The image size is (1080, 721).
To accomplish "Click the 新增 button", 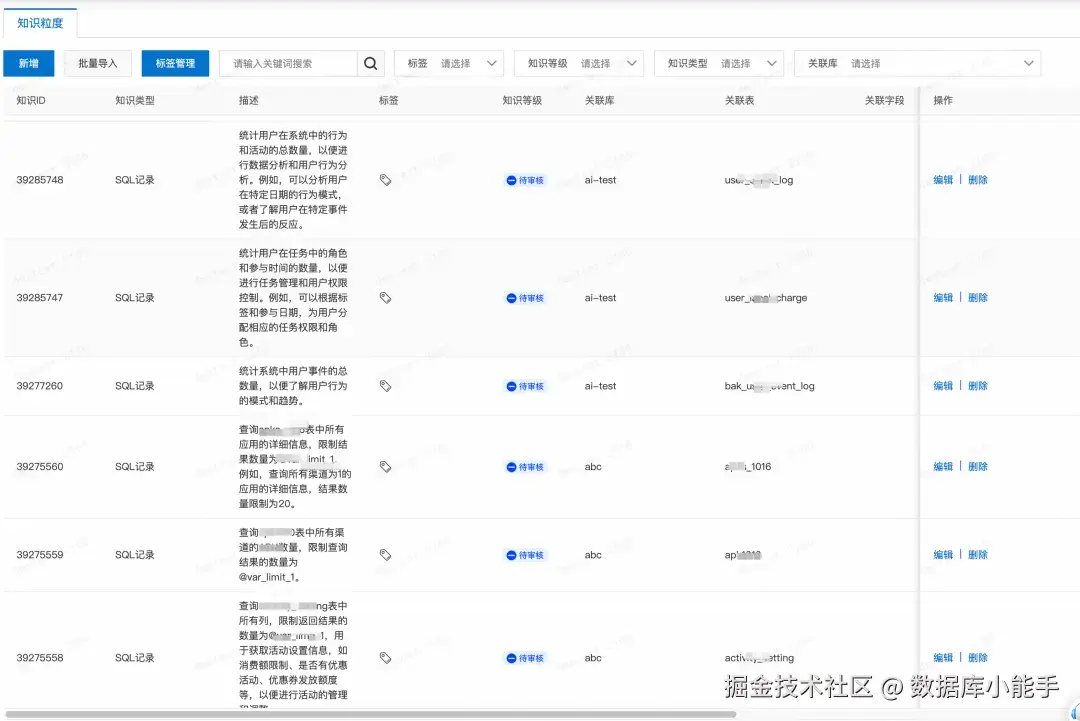I will coord(28,63).
